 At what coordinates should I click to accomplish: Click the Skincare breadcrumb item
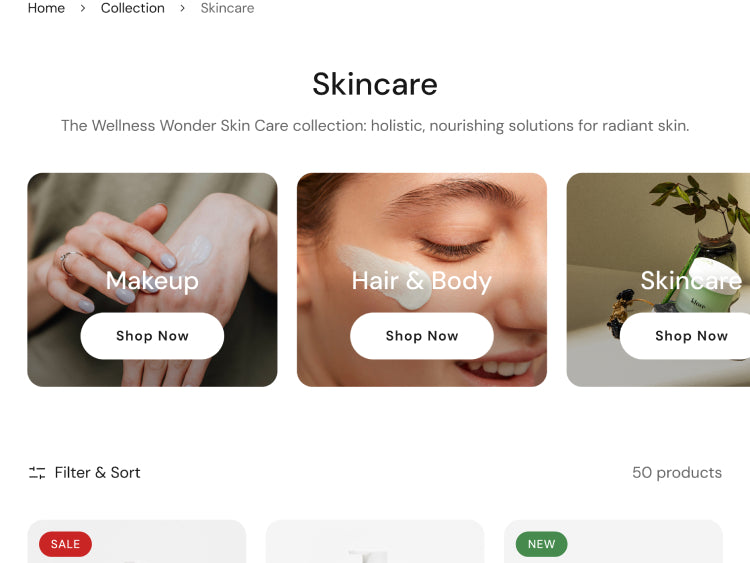pos(227,8)
